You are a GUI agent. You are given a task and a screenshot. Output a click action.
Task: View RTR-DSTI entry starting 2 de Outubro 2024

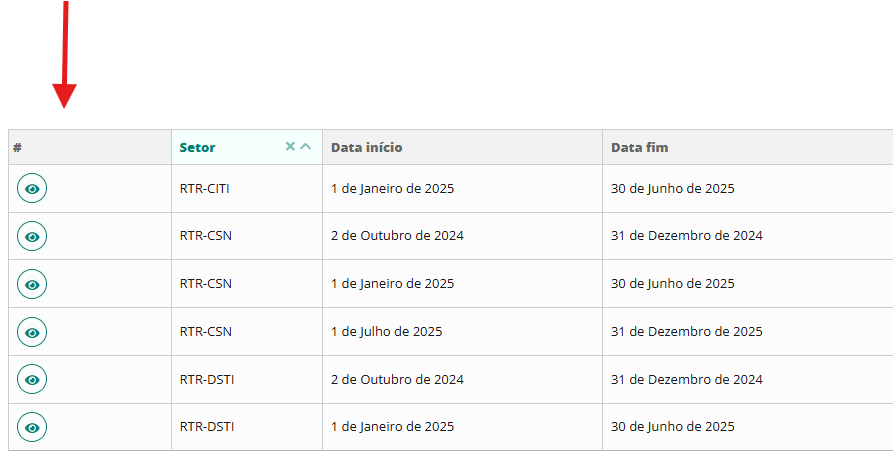pyautogui.click(x=32, y=380)
